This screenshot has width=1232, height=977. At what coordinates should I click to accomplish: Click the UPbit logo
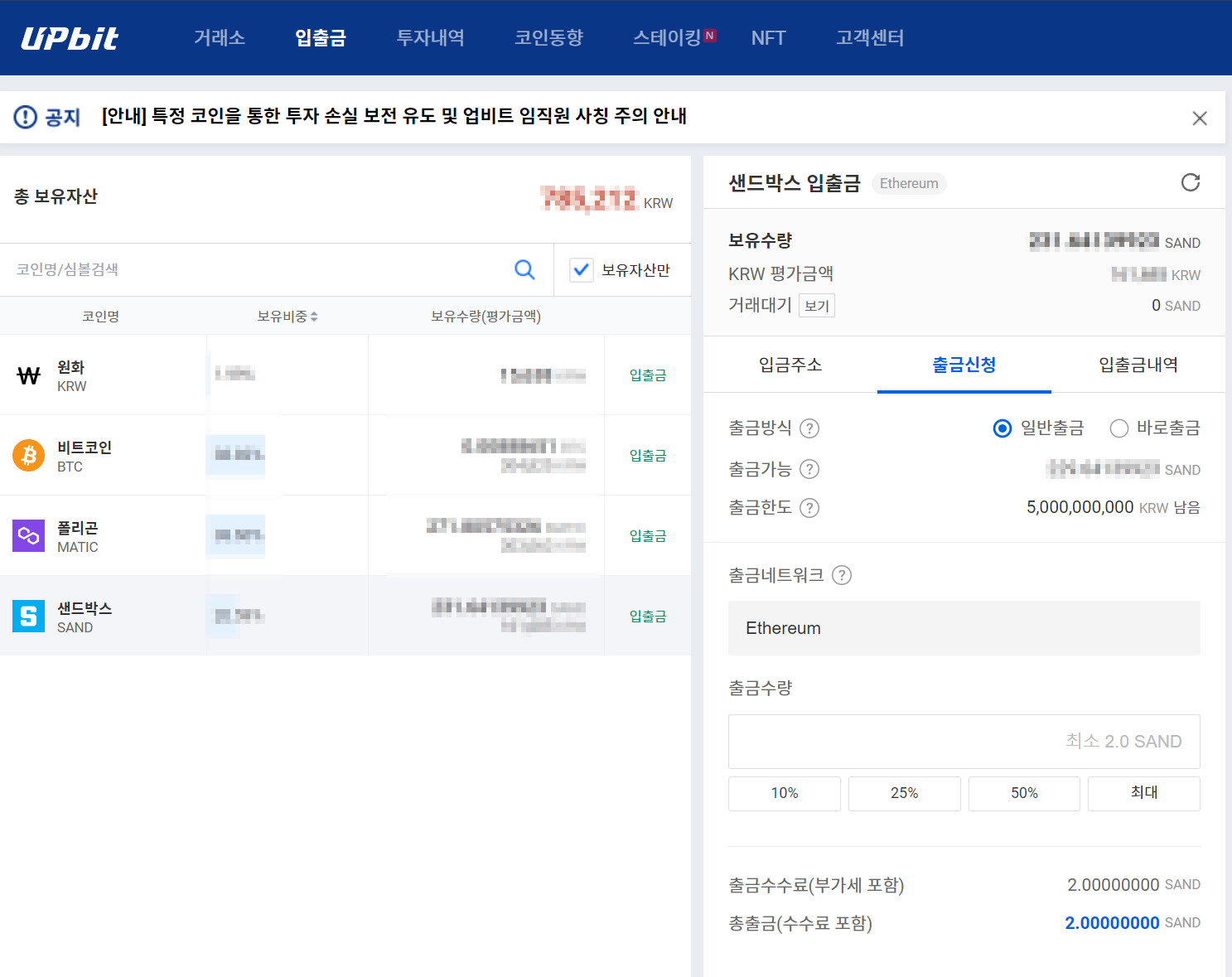pyautogui.click(x=70, y=38)
